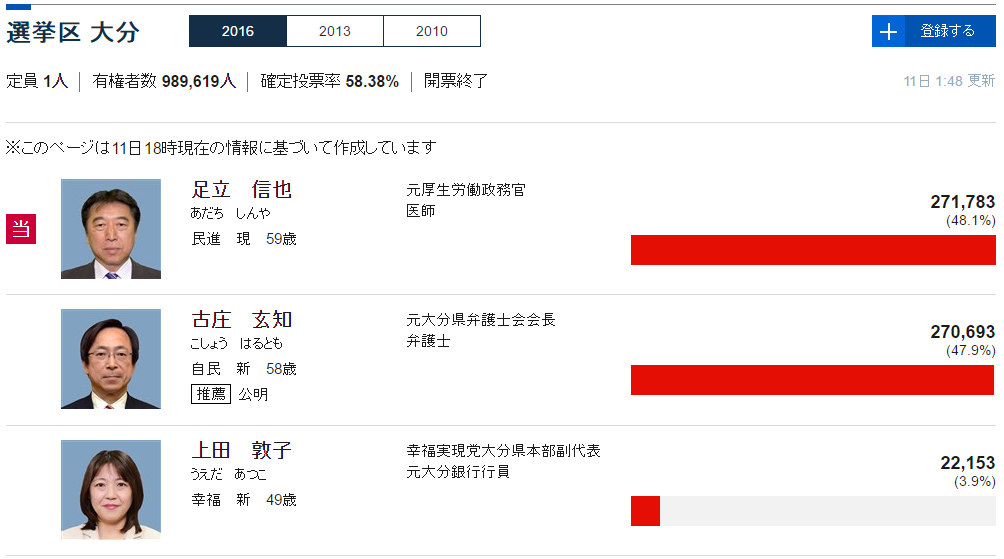Image resolution: width=1004 pixels, height=559 pixels.
Task: Click 公明 endorsement party text
Action: [x=253, y=394]
